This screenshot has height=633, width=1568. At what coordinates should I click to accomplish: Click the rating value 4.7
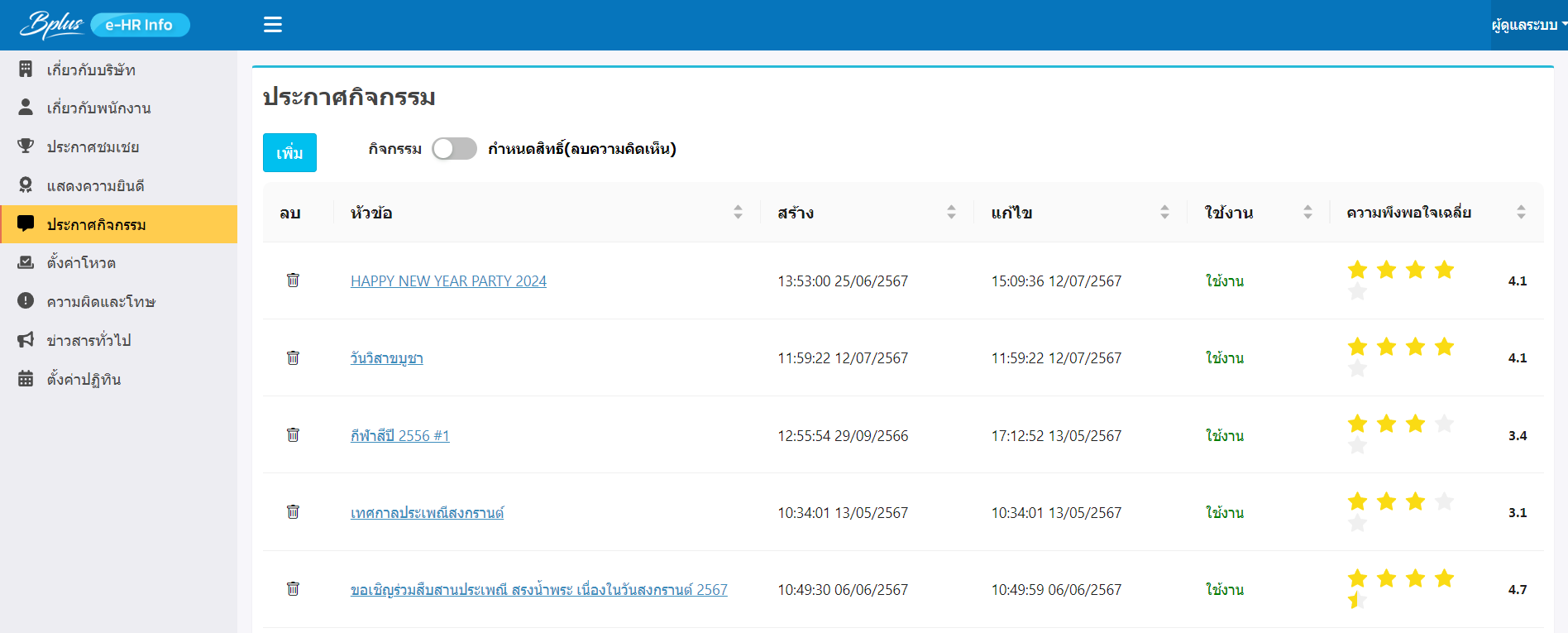pyautogui.click(x=1518, y=589)
